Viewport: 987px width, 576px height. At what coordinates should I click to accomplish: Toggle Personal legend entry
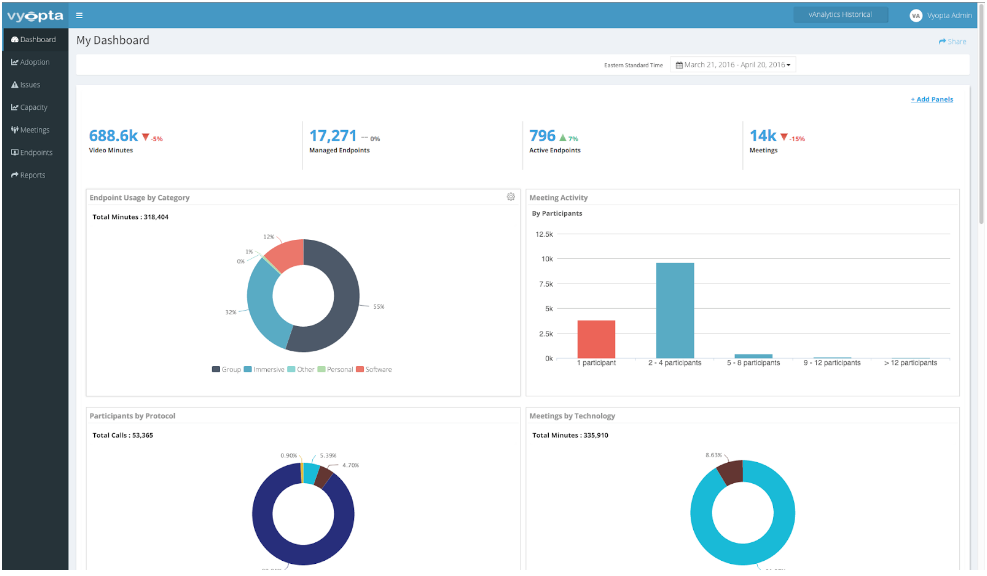336,370
